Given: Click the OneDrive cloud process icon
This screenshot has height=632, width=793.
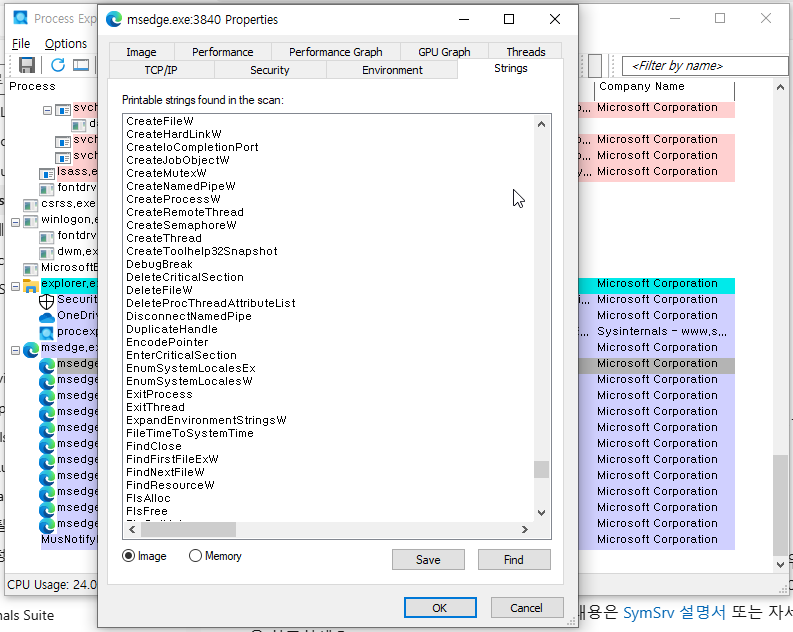Looking at the screenshot, I should pyautogui.click(x=47, y=318).
